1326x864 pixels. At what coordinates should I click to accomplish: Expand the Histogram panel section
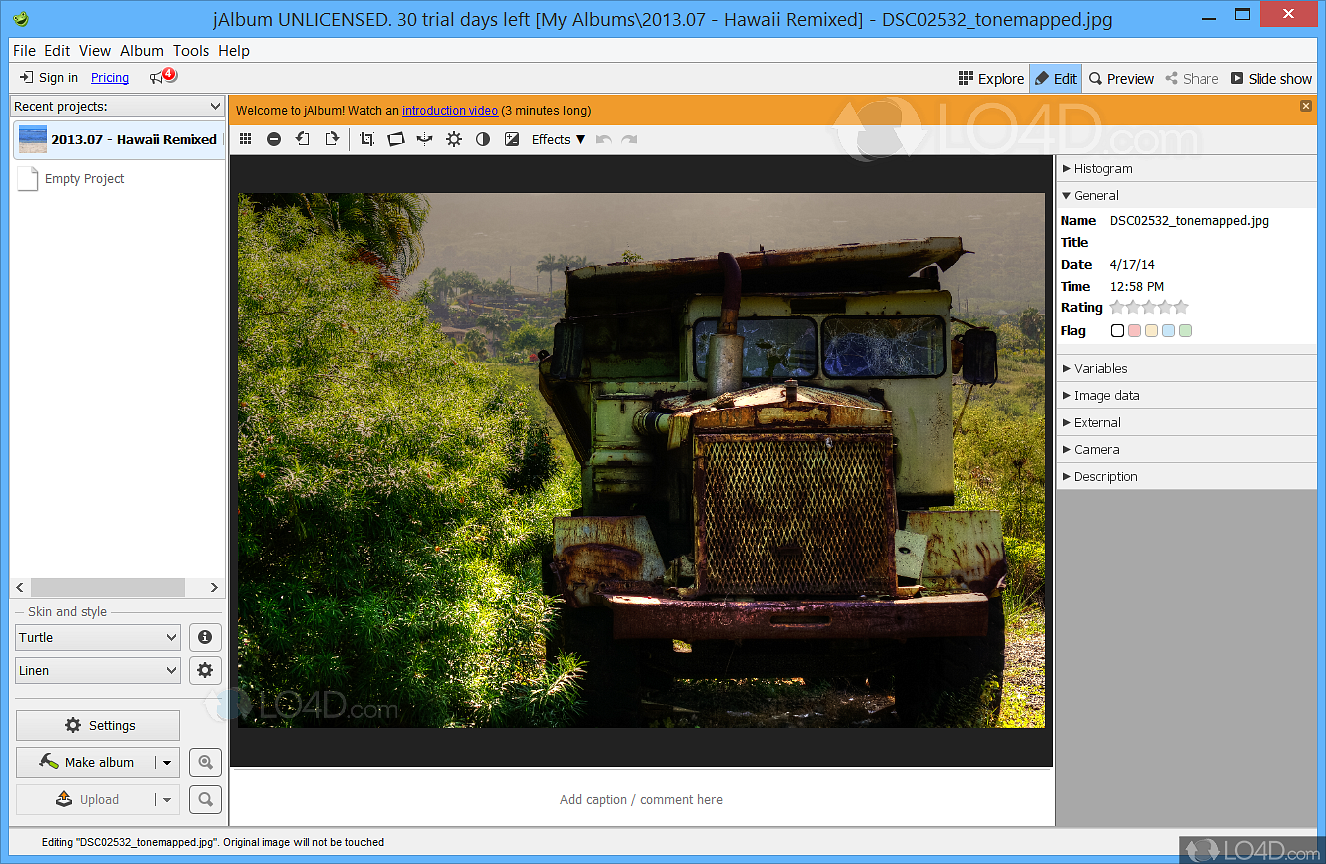(1102, 169)
